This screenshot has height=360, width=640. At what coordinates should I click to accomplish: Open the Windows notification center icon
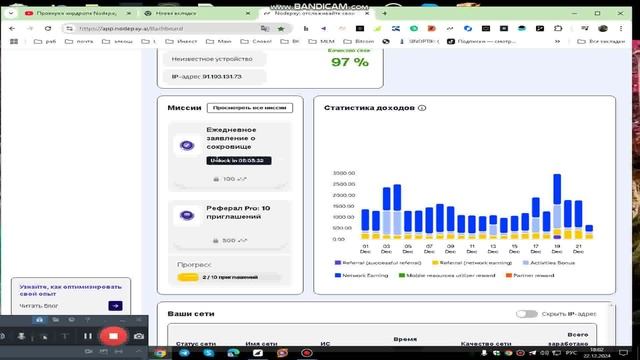pos(623,353)
